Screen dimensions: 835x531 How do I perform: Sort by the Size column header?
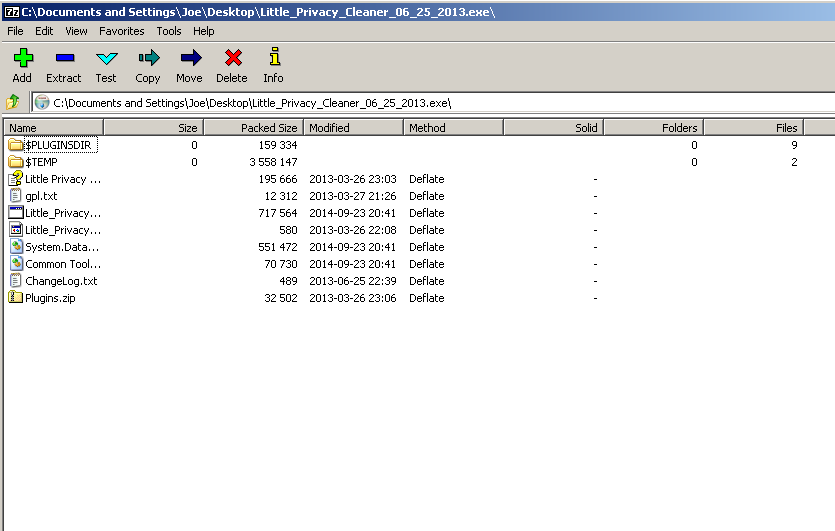(153, 128)
